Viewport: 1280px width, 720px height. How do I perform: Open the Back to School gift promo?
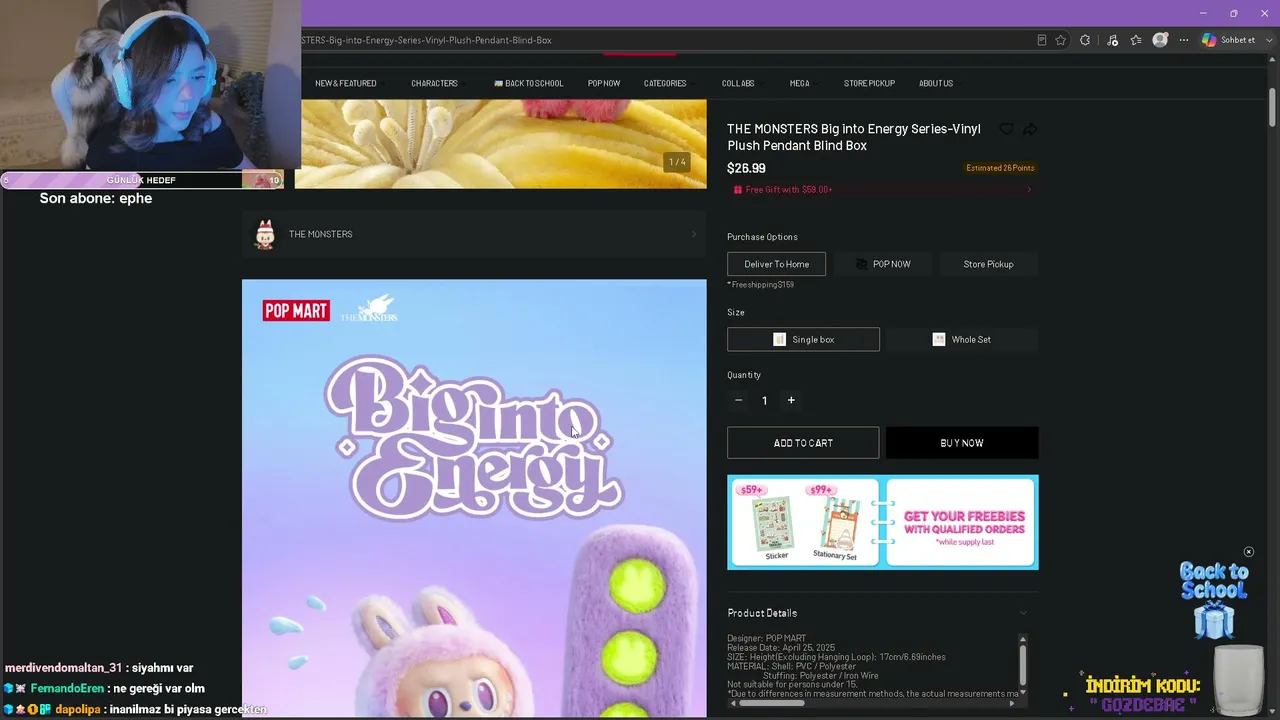pos(1214,599)
